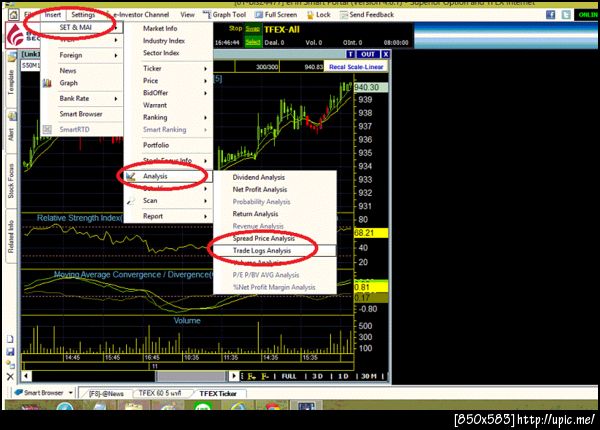Open the Graph Tool
This screenshot has height=430, width=600.
click(x=225, y=15)
